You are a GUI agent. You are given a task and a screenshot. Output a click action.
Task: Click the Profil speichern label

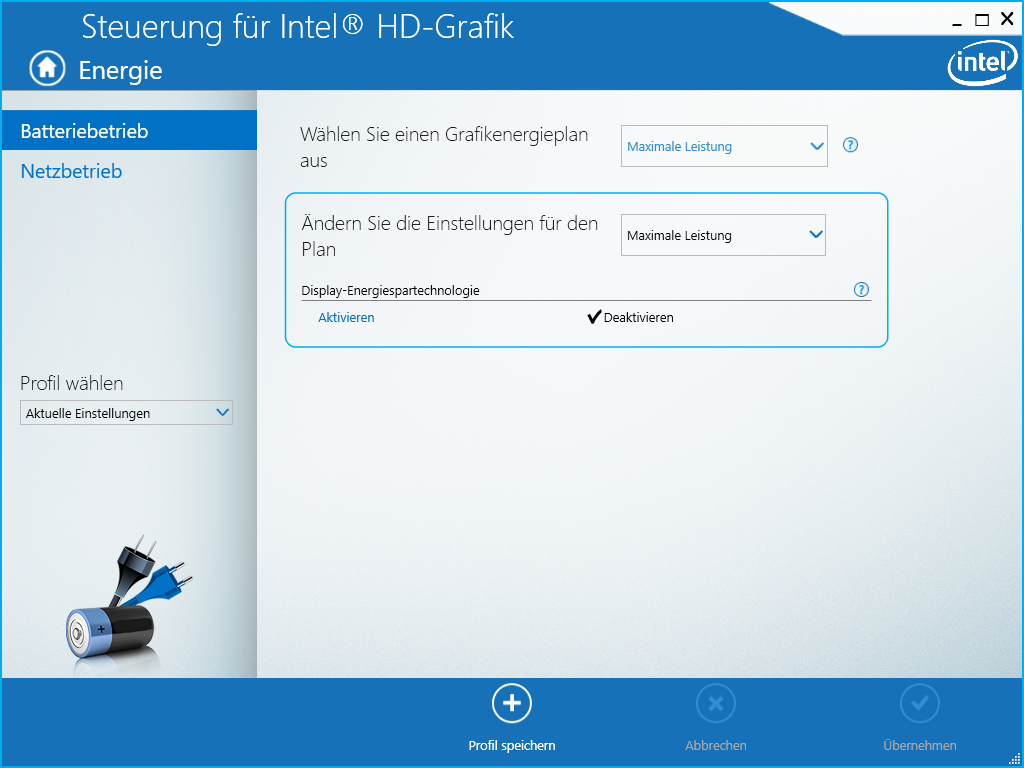[x=511, y=745]
